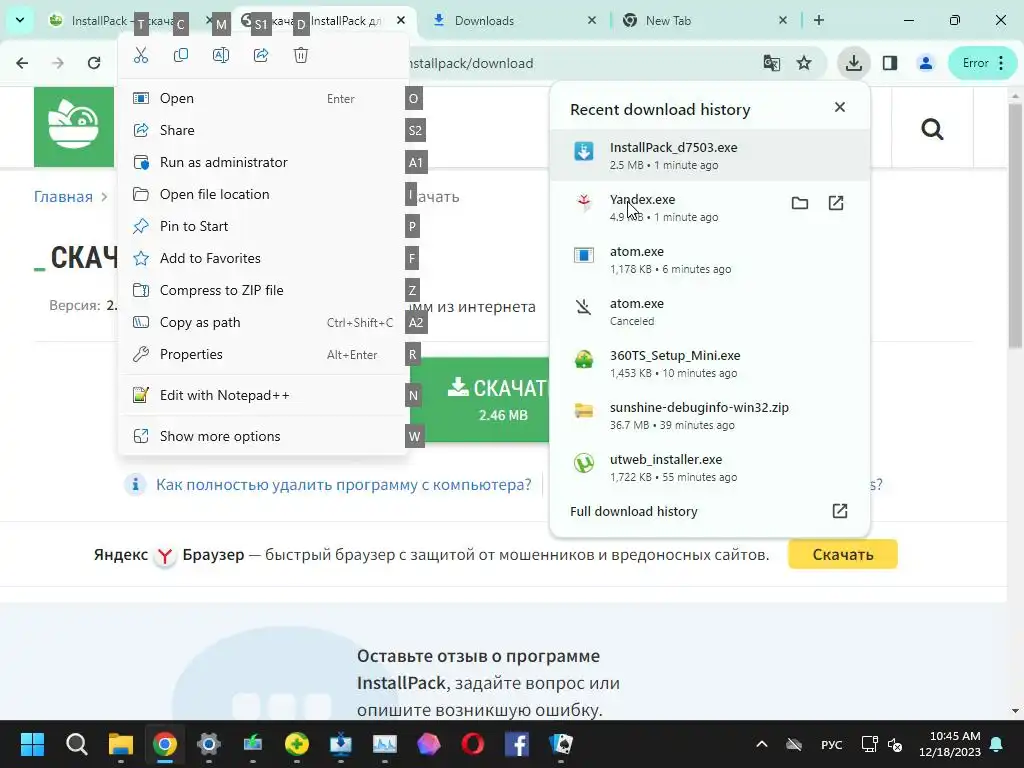Click the Rename icon in context menu
This screenshot has height=768, width=1024.
(x=221, y=56)
